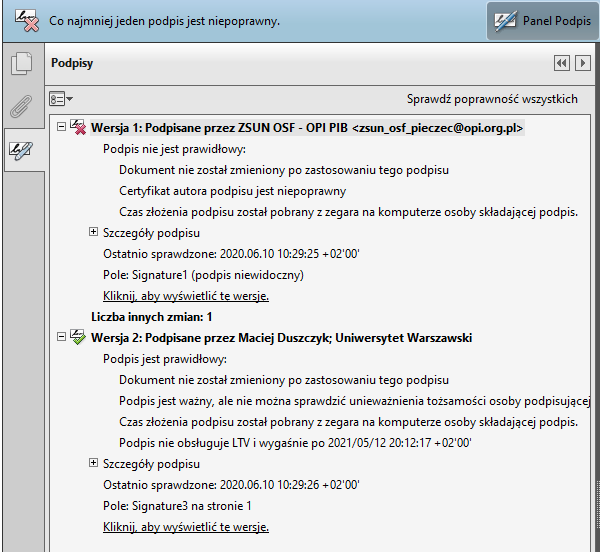Select the Wersja 1 ZSUN OSF signature entry
600x552 pixels.
click(306, 128)
